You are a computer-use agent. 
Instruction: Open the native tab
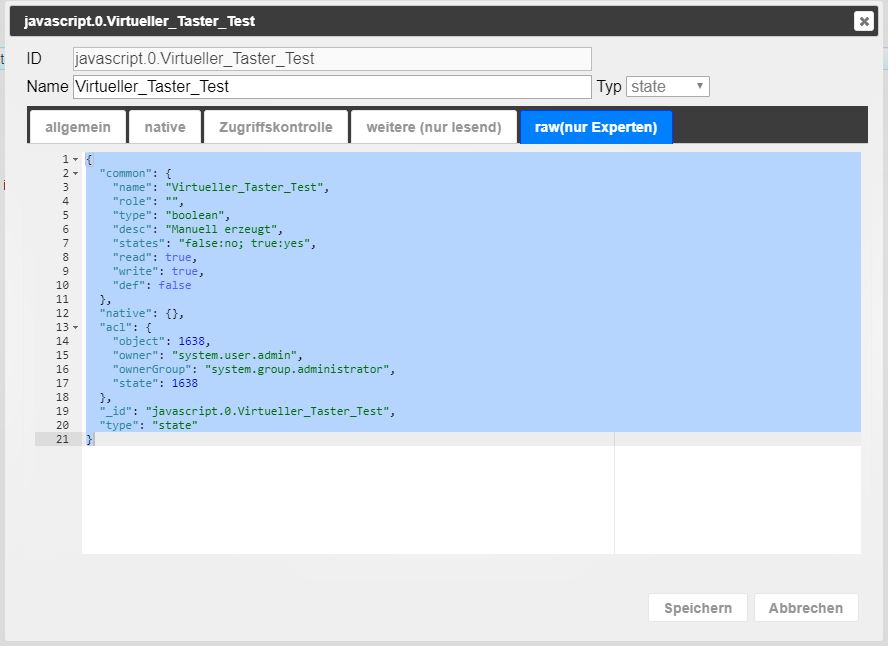click(x=165, y=128)
